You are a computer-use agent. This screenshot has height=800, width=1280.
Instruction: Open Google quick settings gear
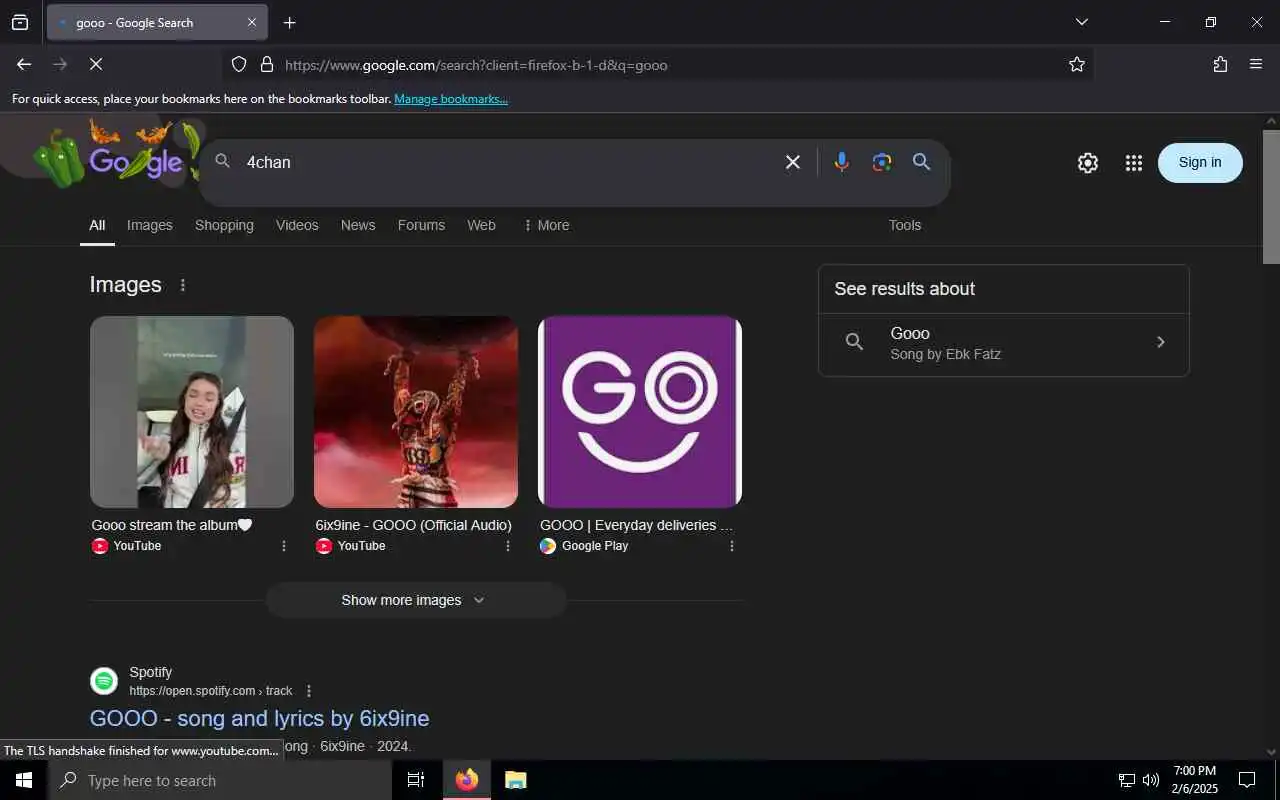tap(1088, 163)
